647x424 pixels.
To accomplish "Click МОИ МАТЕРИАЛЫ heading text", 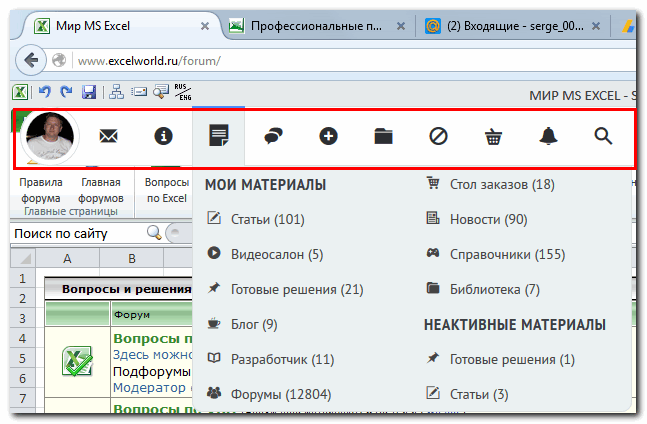I will (265, 184).
